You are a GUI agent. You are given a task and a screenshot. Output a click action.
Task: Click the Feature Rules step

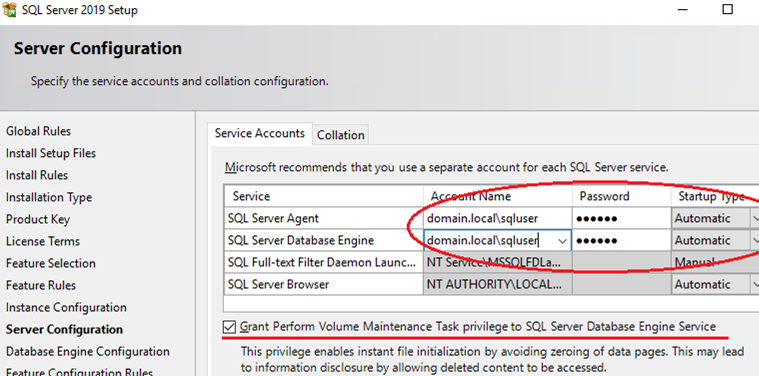(x=41, y=286)
